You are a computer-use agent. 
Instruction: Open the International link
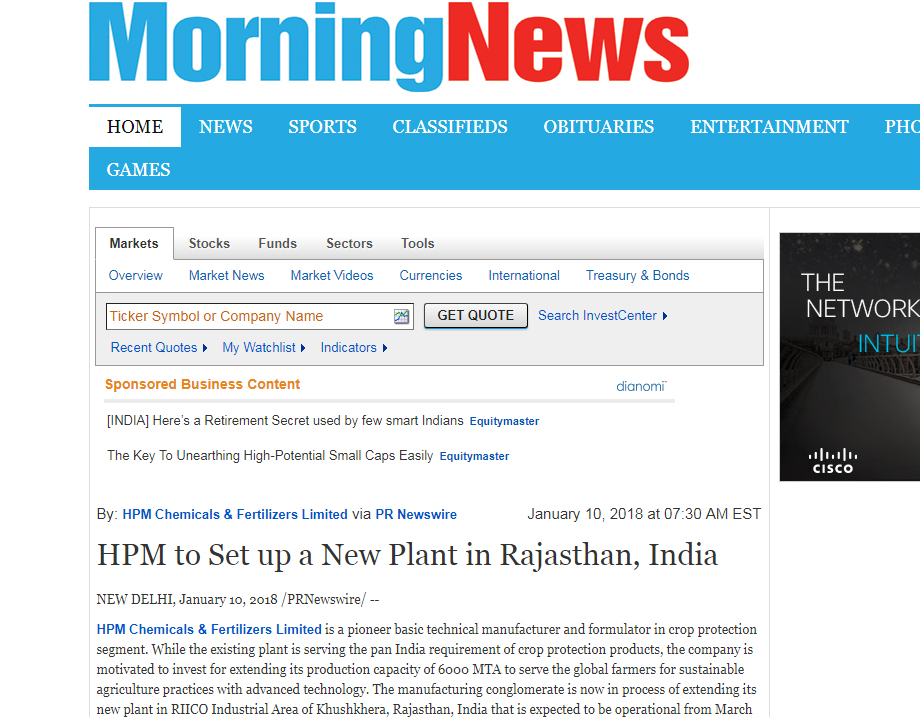[x=524, y=276]
